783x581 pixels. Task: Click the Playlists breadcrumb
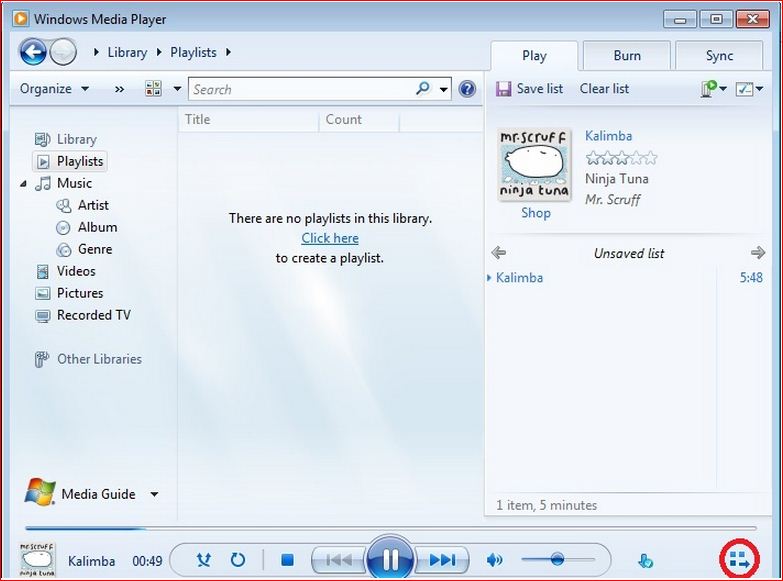(193, 52)
